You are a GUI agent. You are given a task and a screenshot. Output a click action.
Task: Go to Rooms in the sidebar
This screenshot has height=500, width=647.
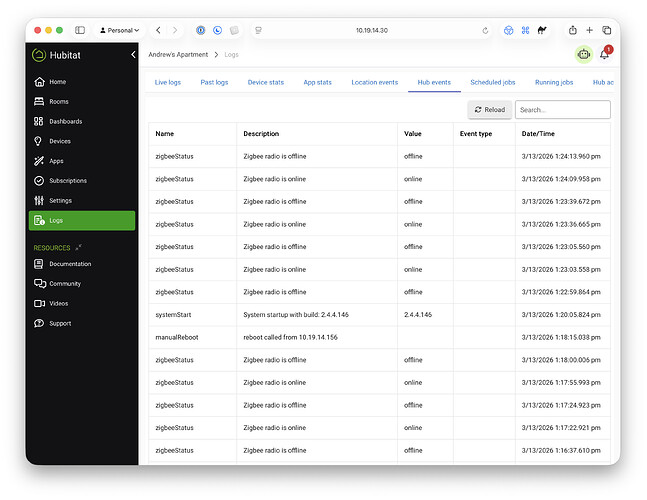tap(82, 101)
